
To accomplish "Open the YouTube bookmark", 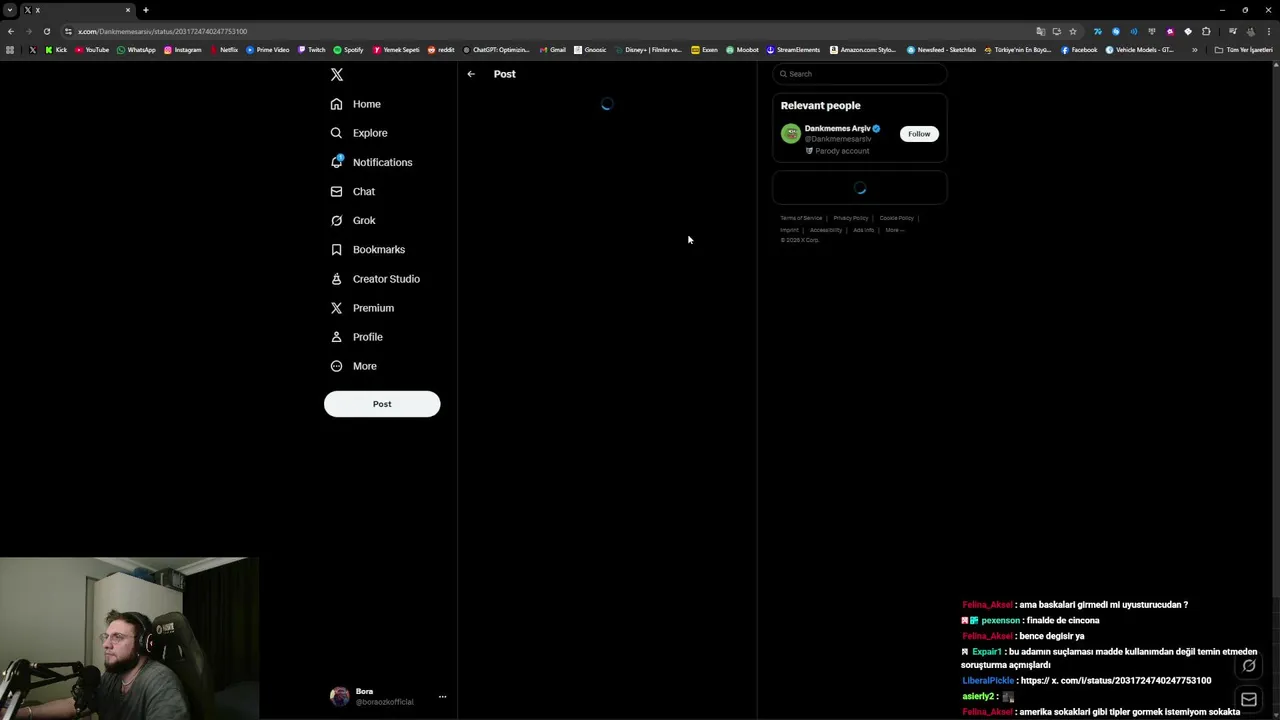I will coord(92,50).
